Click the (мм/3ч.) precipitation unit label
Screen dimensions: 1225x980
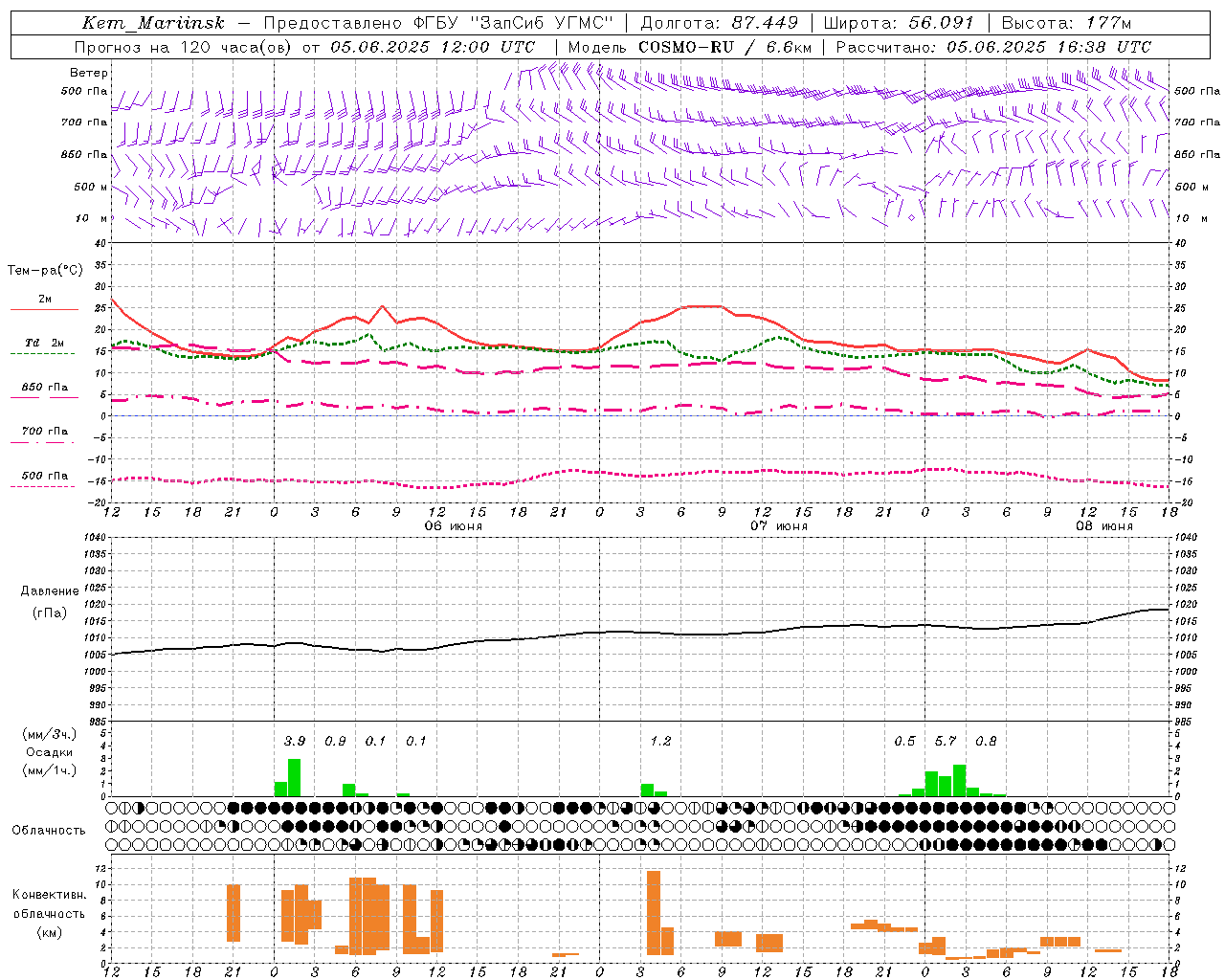coord(49,734)
